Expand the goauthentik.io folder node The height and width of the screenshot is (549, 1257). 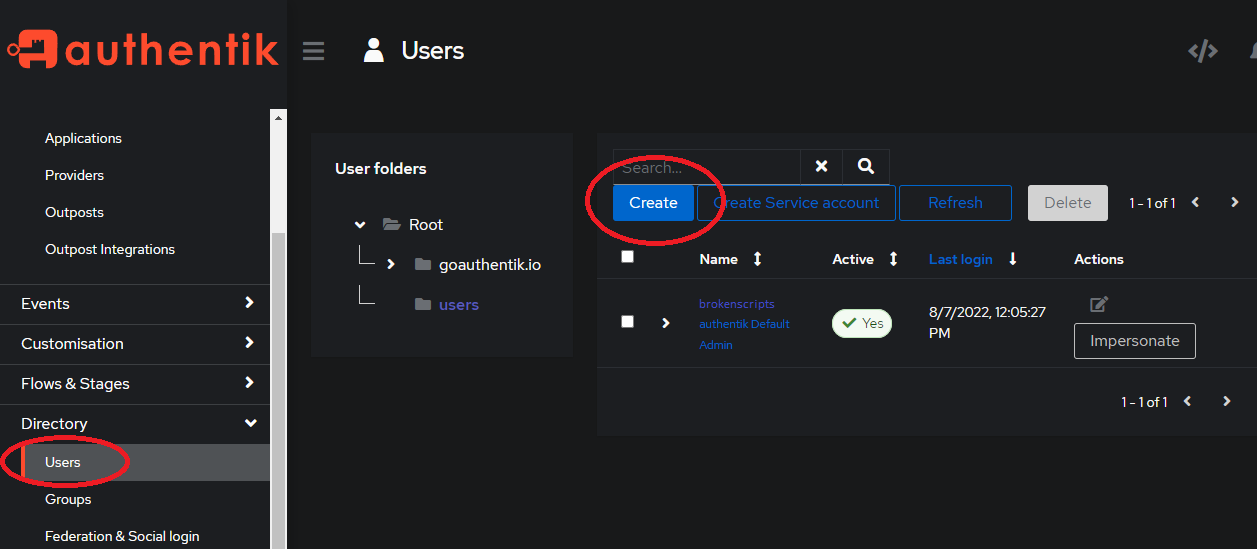pos(391,265)
